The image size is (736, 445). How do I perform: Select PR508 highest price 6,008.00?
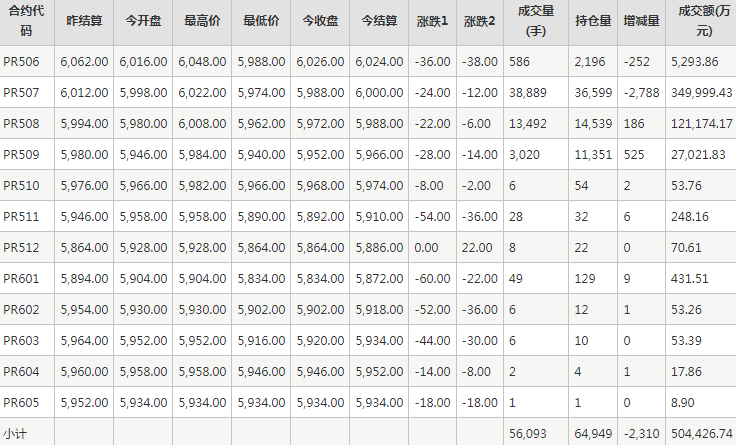pyautogui.click(x=202, y=123)
